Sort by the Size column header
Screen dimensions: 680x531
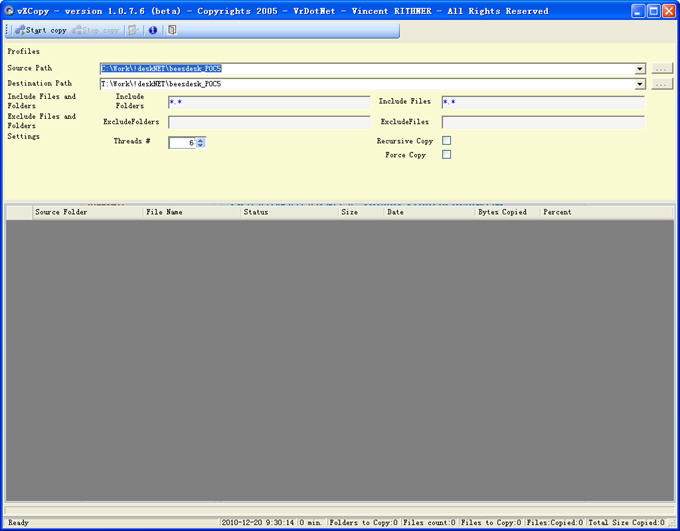click(361, 212)
